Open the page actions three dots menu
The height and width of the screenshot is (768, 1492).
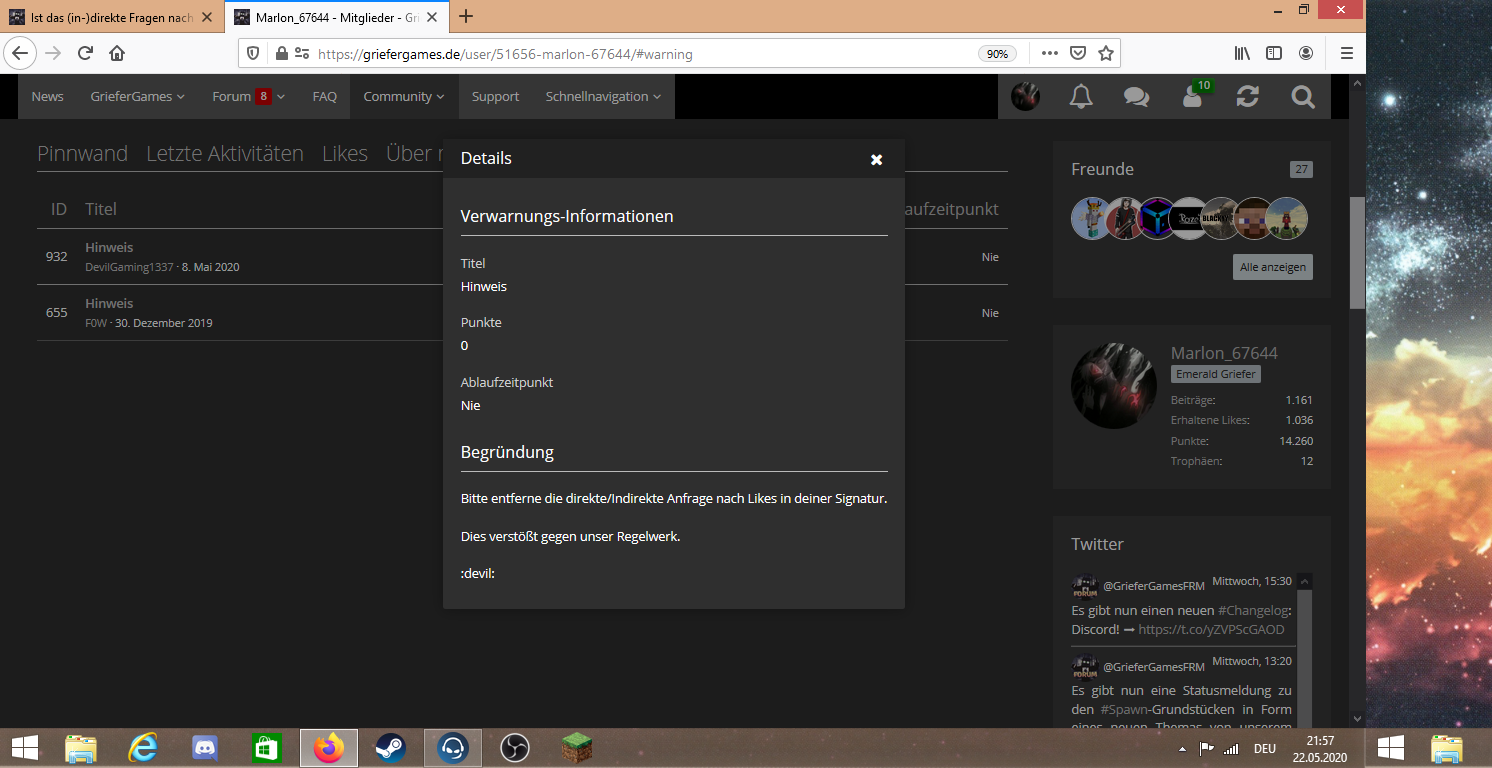coord(1049,54)
